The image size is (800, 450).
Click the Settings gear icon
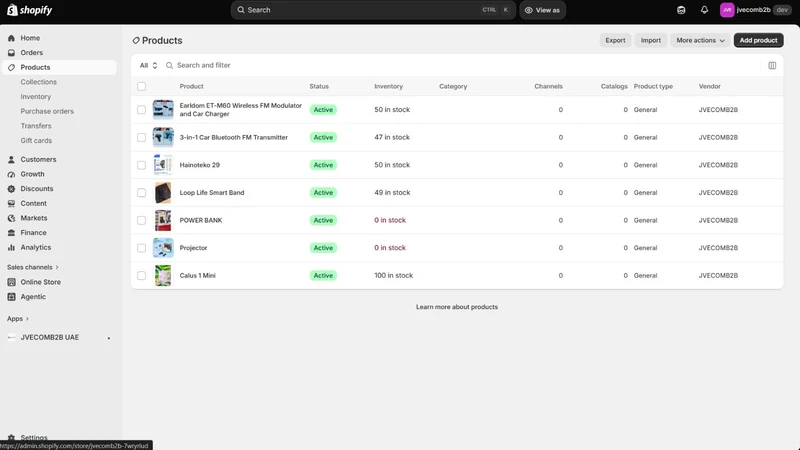(11, 438)
